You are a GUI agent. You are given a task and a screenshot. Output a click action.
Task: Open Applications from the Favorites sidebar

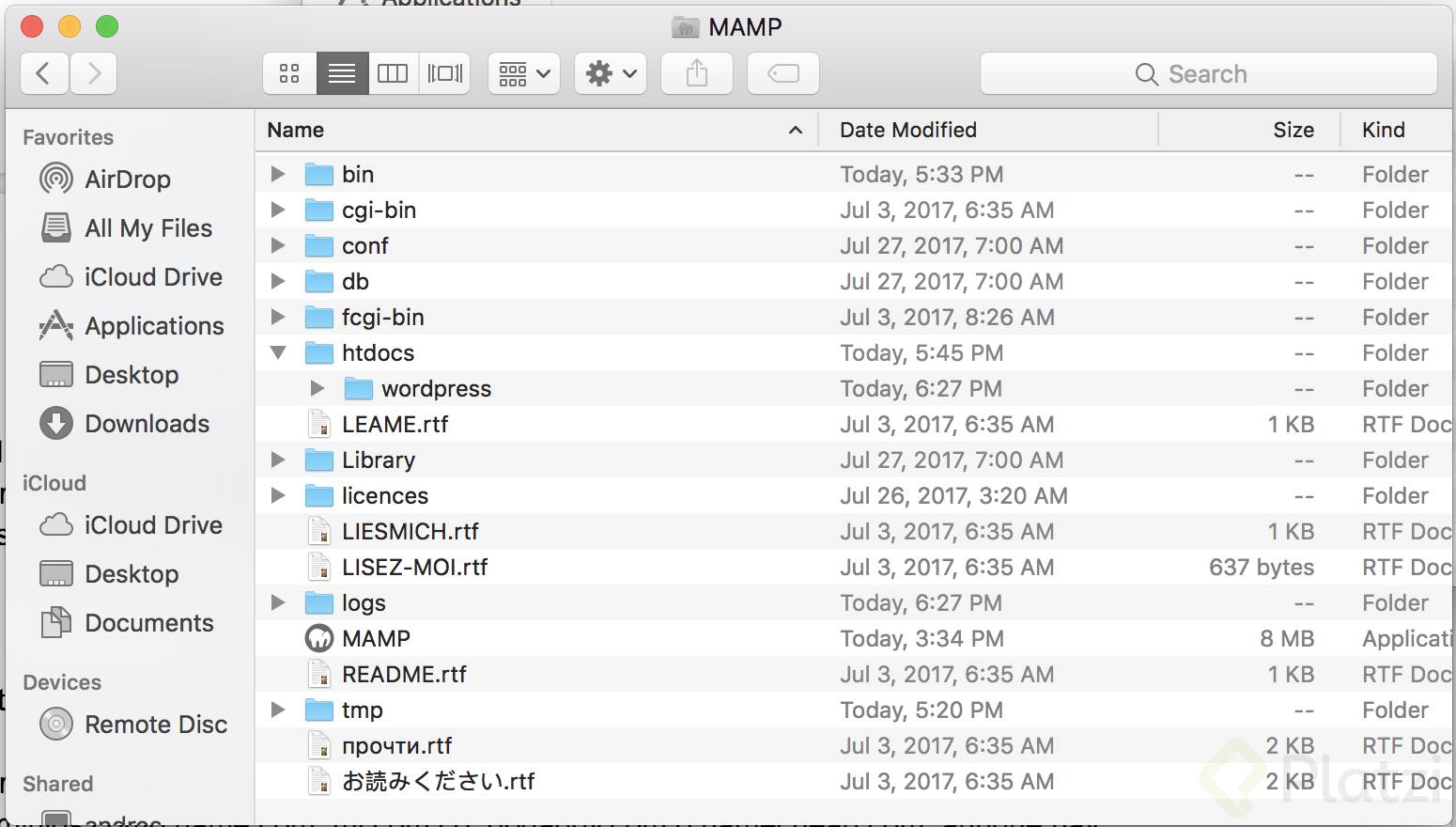point(153,326)
